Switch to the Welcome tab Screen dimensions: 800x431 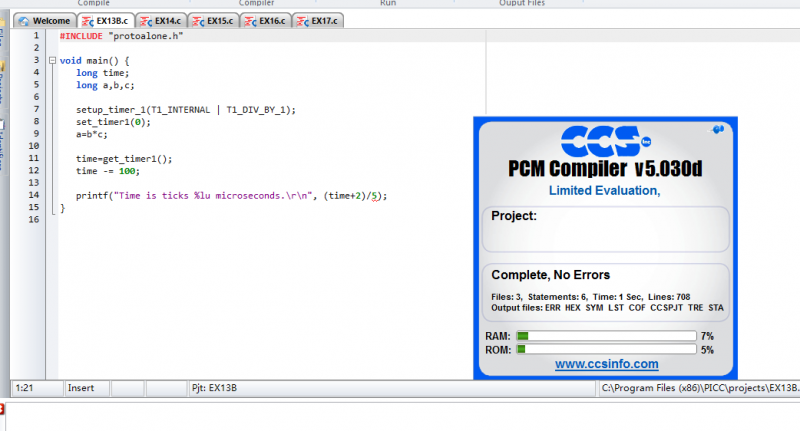(x=45, y=21)
